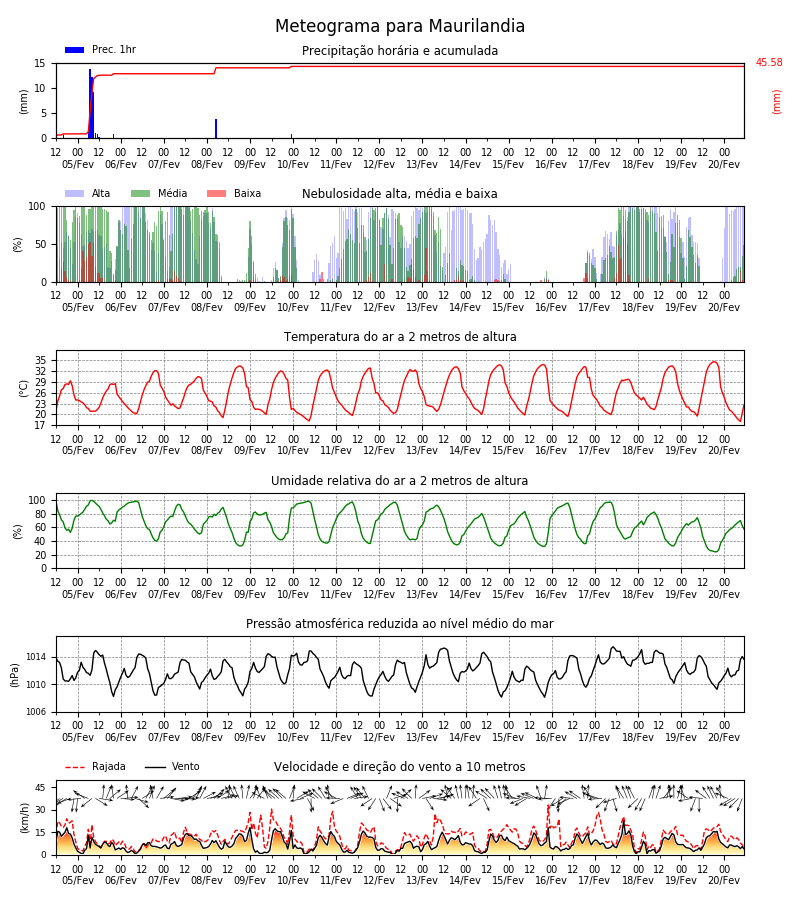The height and width of the screenshot is (900, 800).
Task: Click the red 45.58 accumulated total label
Action: point(769,63)
